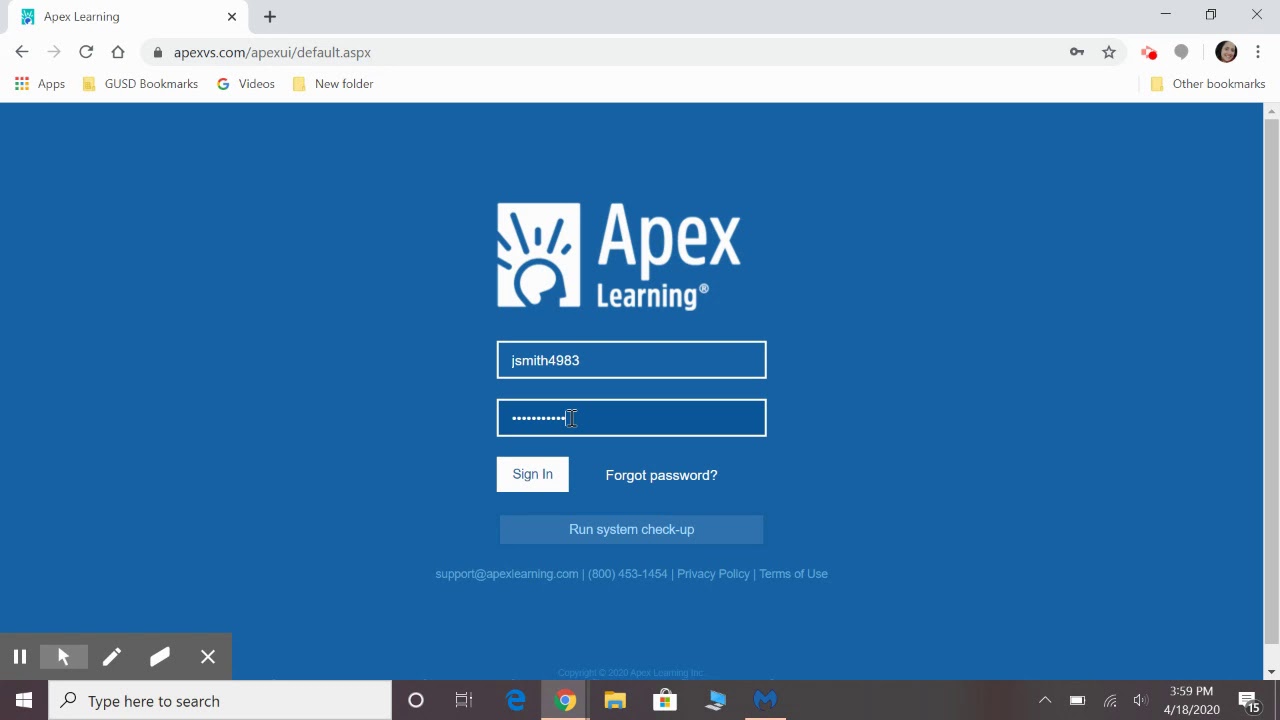The width and height of the screenshot is (1280, 720).
Task: Click the password input field
Action: coord(631,418)
